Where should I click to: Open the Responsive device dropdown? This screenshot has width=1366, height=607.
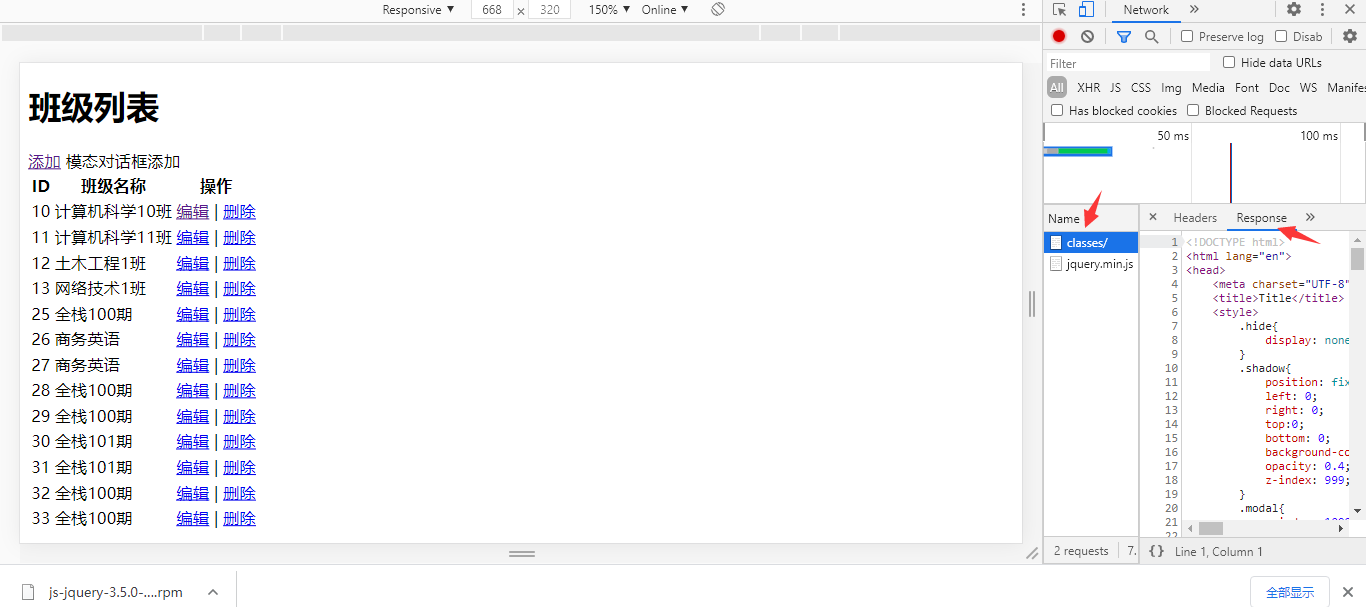(418, 10)
